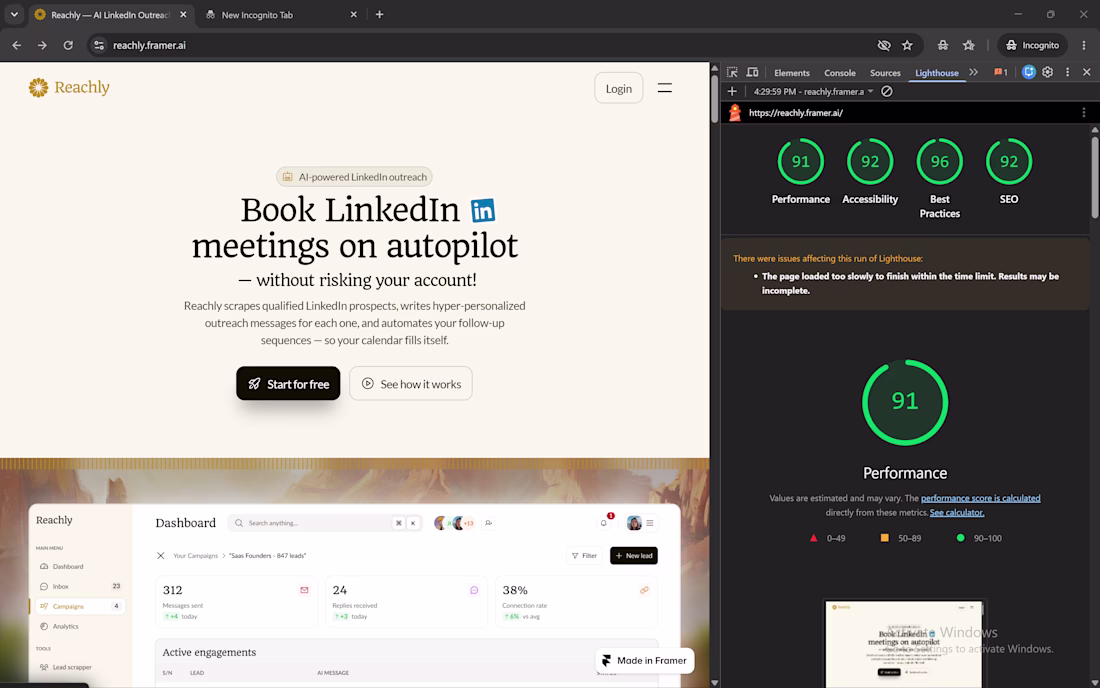
Task: Click the Lighthouse page screenshot thumbnail
Action: 904,644
